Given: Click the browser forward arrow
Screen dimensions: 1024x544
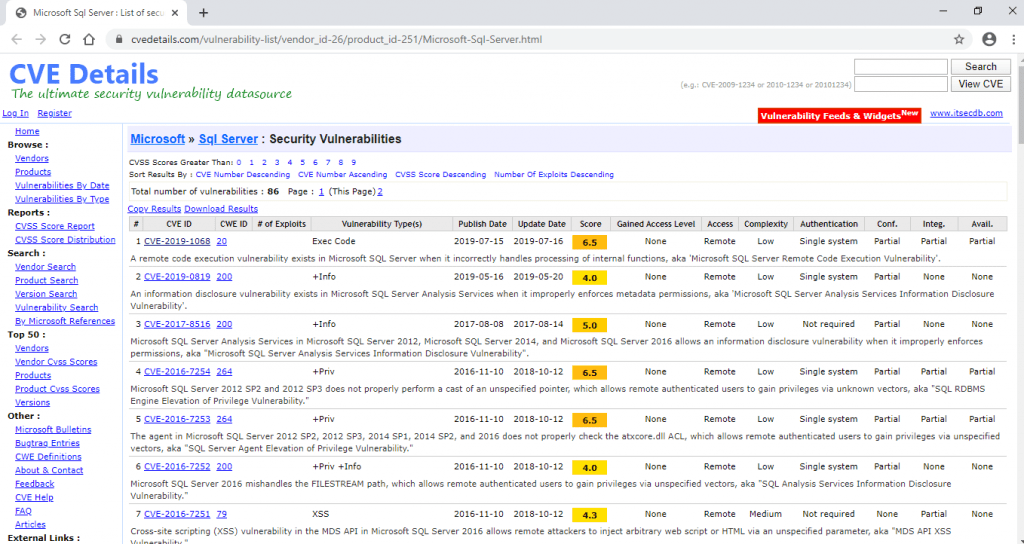Looking at the screenshot, I should pyautogui.click(x=40, y=39).
